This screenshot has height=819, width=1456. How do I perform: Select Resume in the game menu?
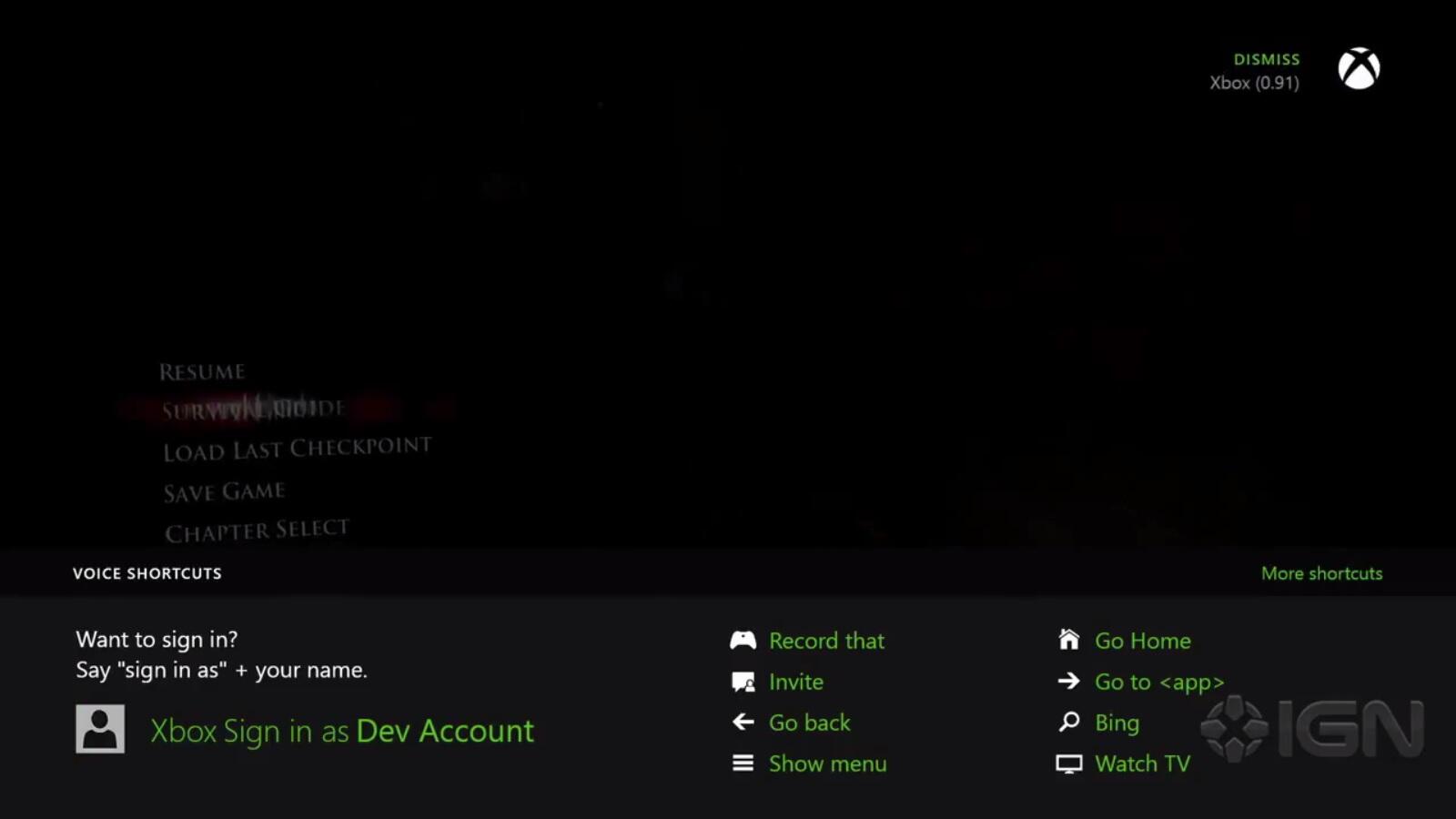coord(202,371)
